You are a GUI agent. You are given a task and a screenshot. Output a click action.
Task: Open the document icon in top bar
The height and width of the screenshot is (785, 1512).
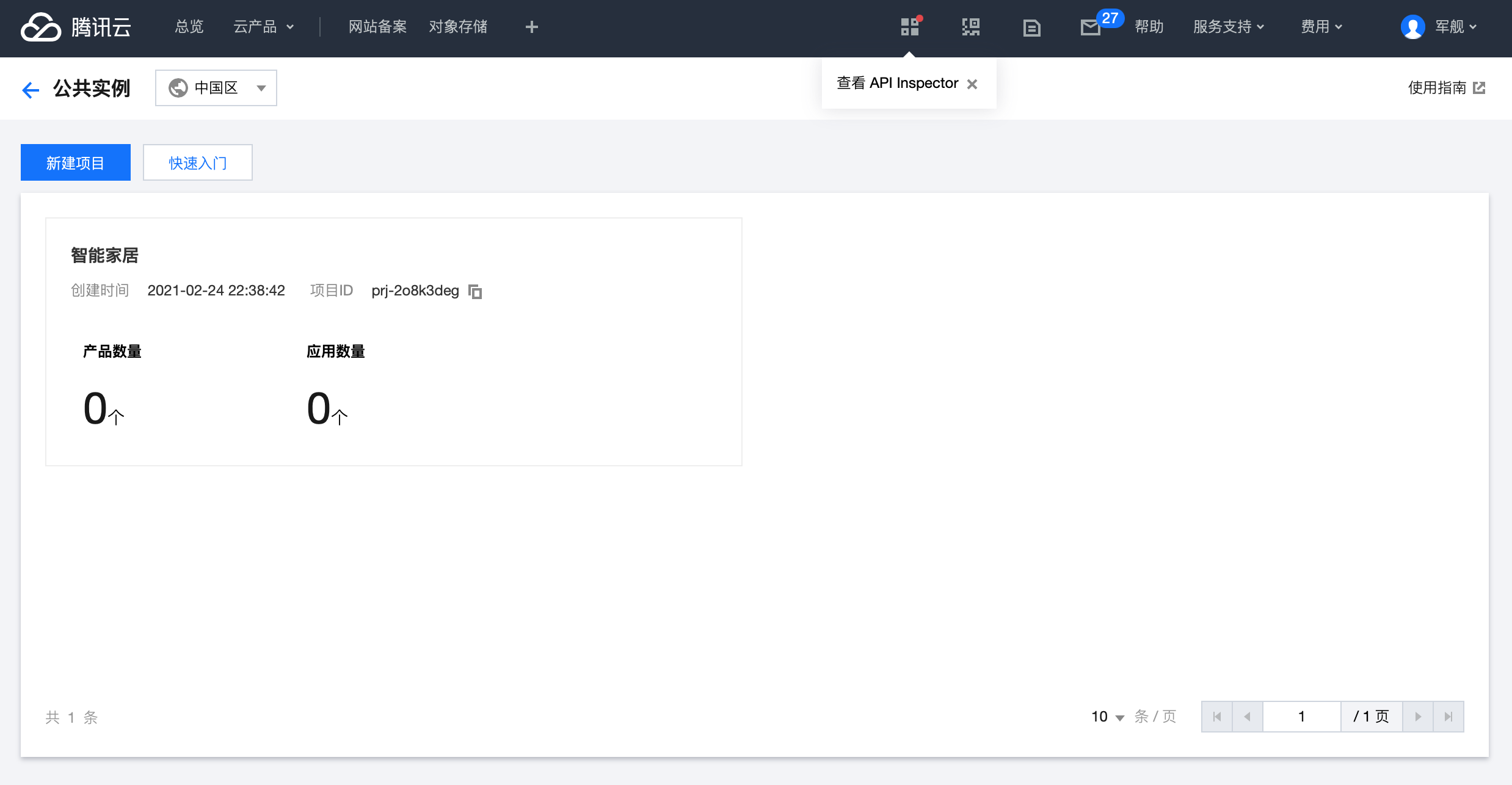tap(1031, 27)
